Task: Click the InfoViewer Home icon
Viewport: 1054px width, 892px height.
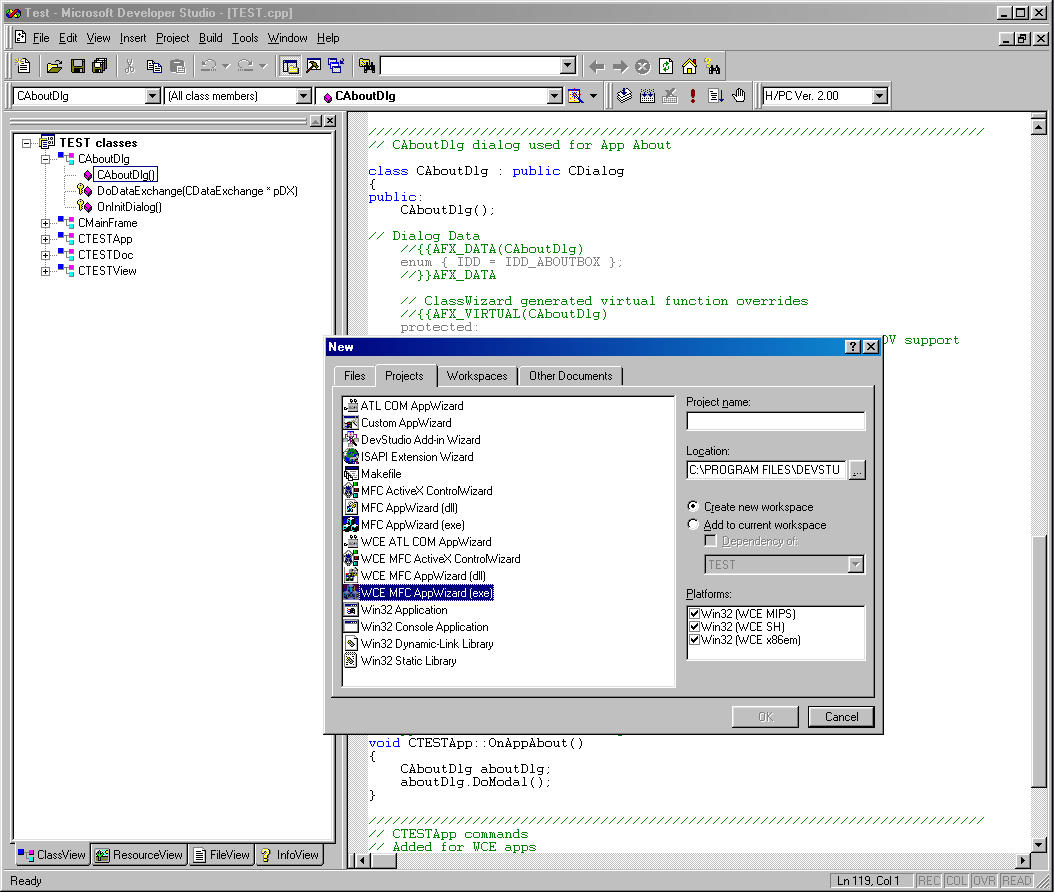Action: 689,66
